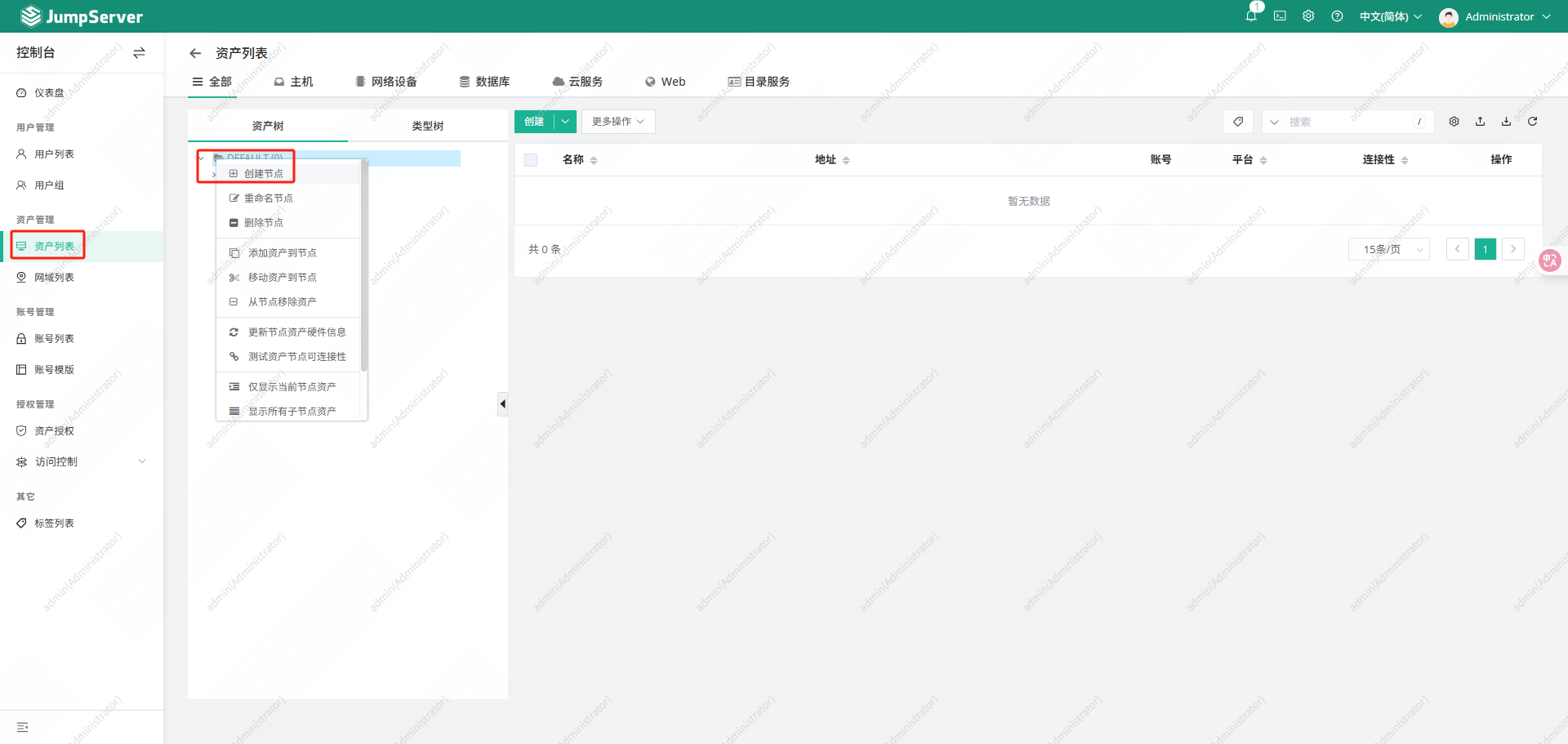Switch to the 资产树 tab
Viewport: 1568px width, 744px height.
(x=268, y=126)
